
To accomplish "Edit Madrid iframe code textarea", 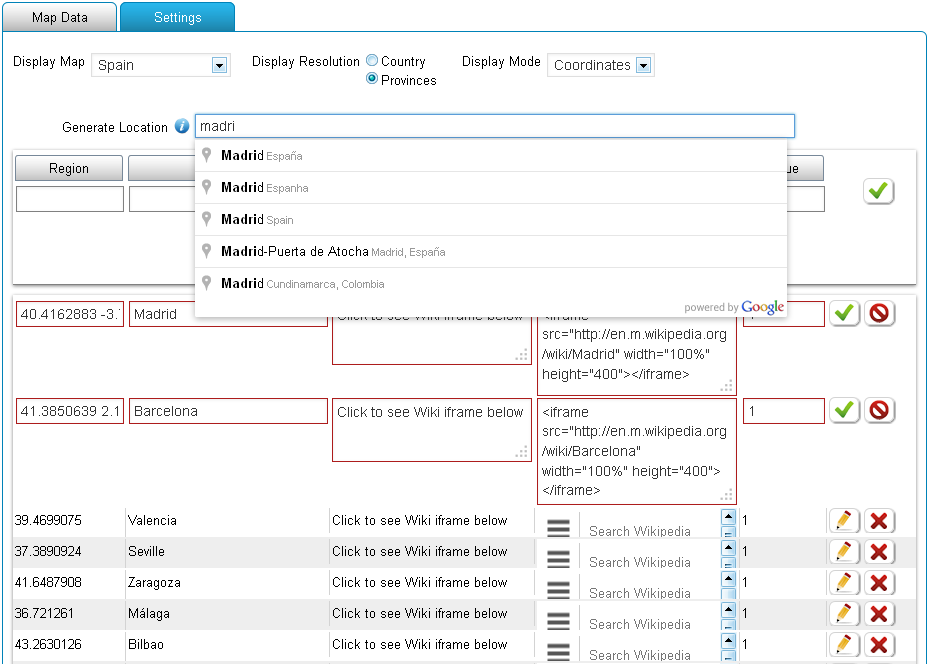I will tap(636, 355).
